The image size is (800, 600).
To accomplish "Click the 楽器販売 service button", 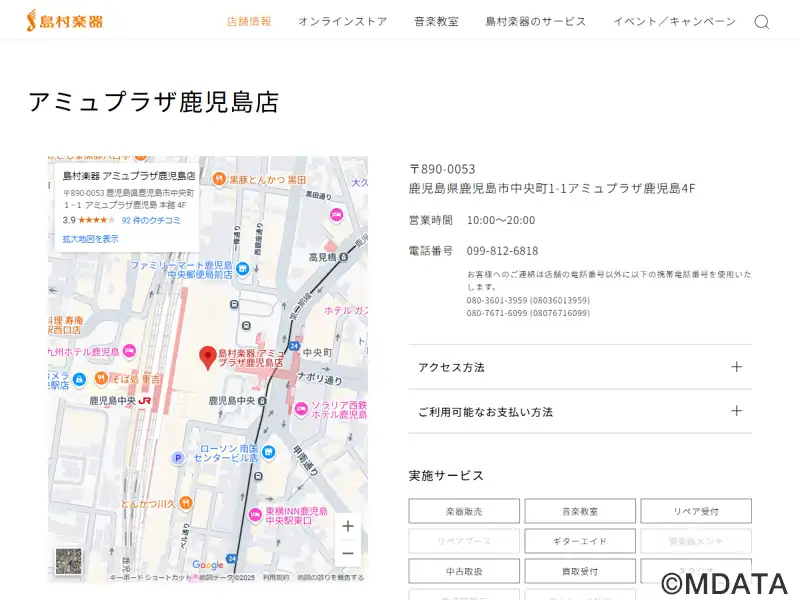I will click(x=464, y=511).
